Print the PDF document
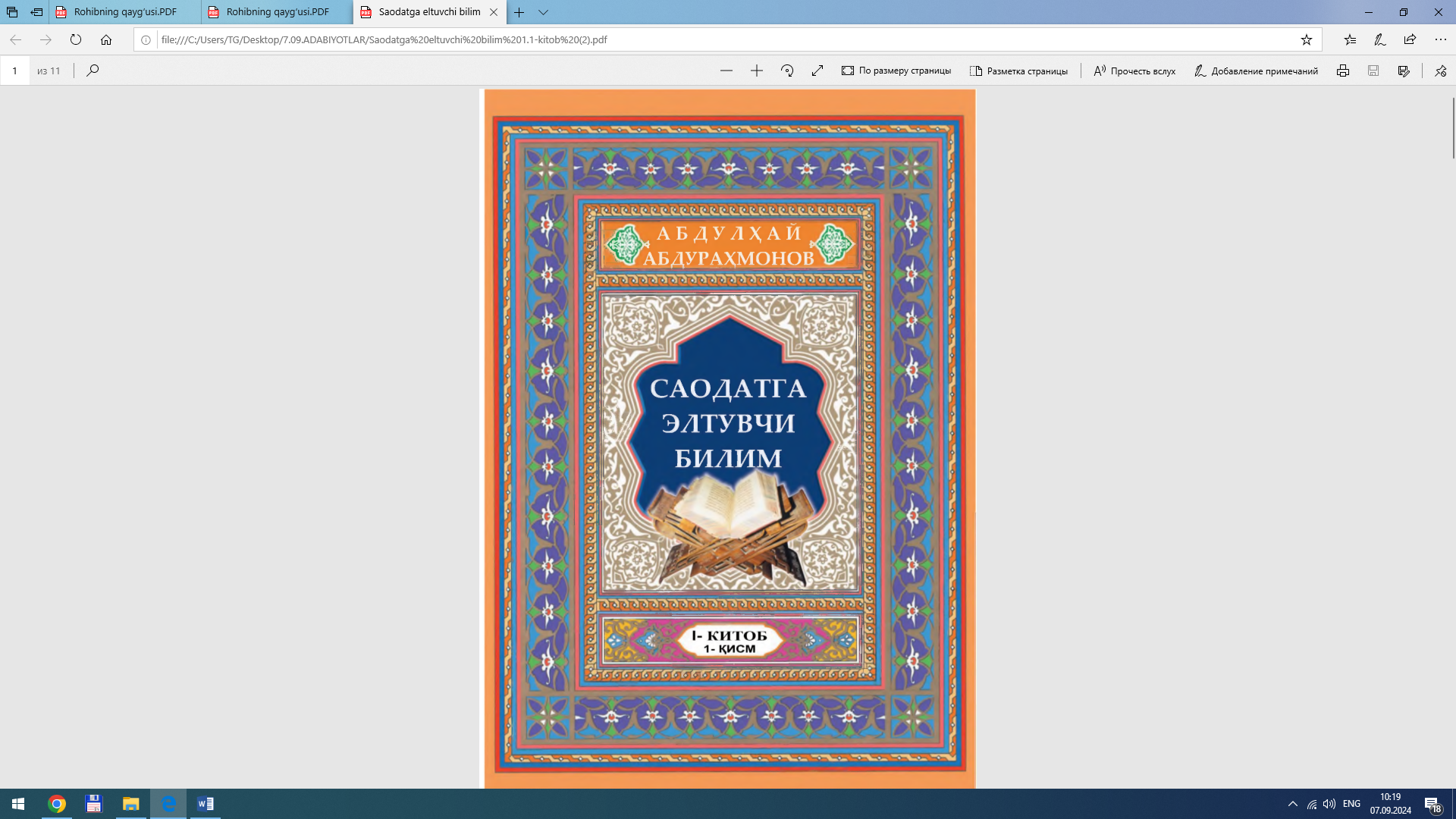The image size is (1456, 819). 1342,71
